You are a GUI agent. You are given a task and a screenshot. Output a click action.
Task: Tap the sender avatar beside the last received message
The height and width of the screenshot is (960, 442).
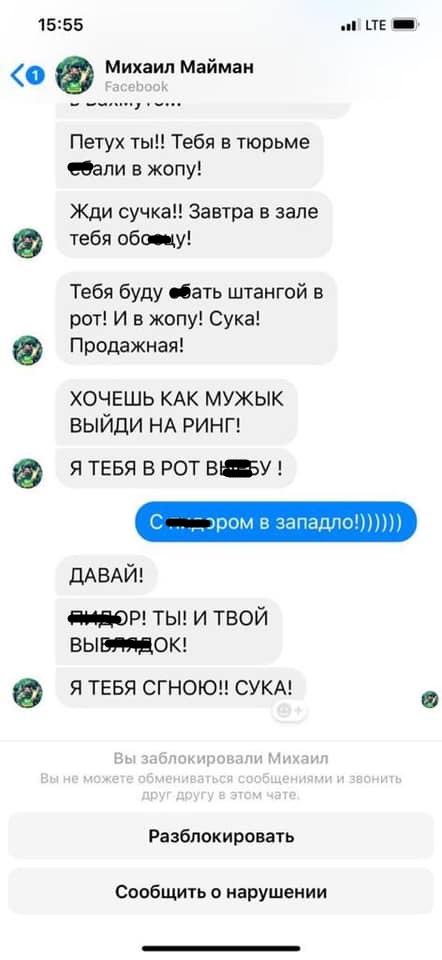[28, 692]
